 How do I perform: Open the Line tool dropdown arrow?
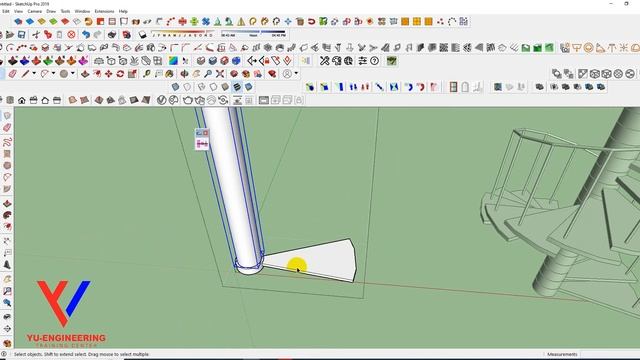(34, 74)
